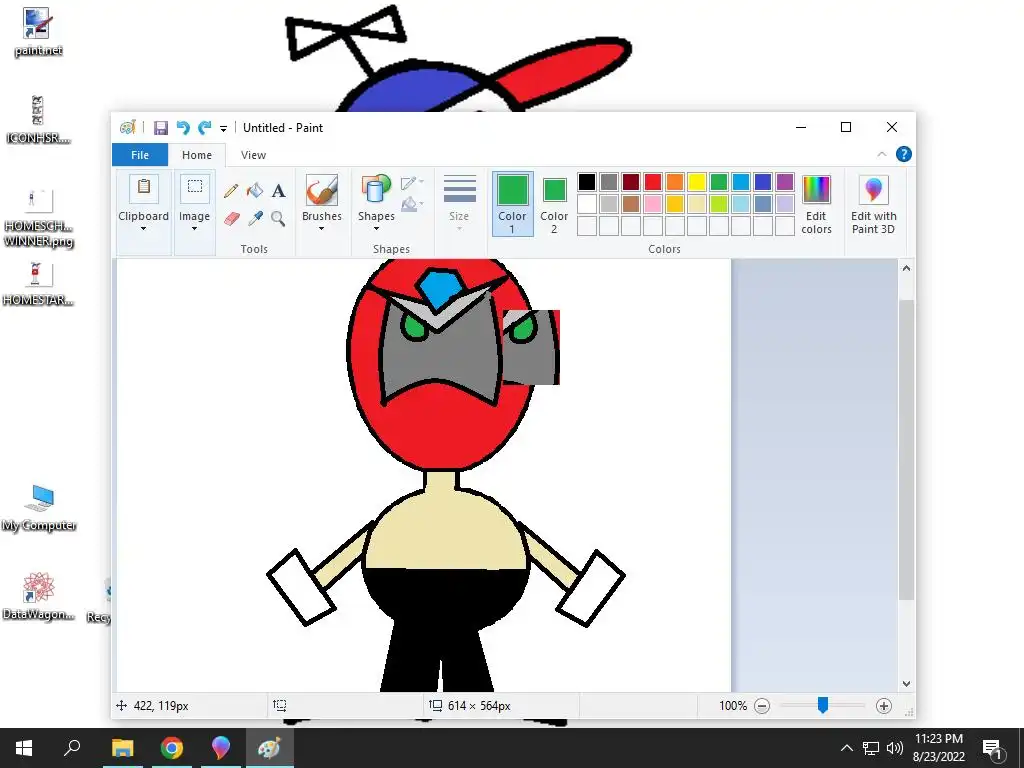Screen dimensions: 1024x768
Task: Expand the Shapes dropdown arrow
Action: (376, 229)
